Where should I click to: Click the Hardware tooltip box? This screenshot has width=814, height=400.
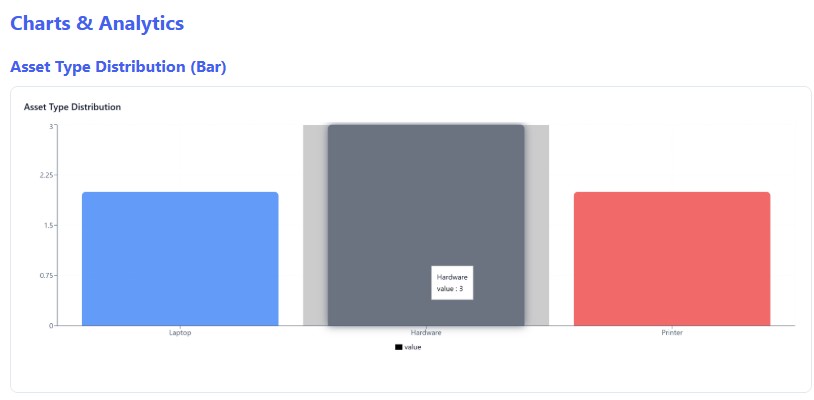click(452, 282)
